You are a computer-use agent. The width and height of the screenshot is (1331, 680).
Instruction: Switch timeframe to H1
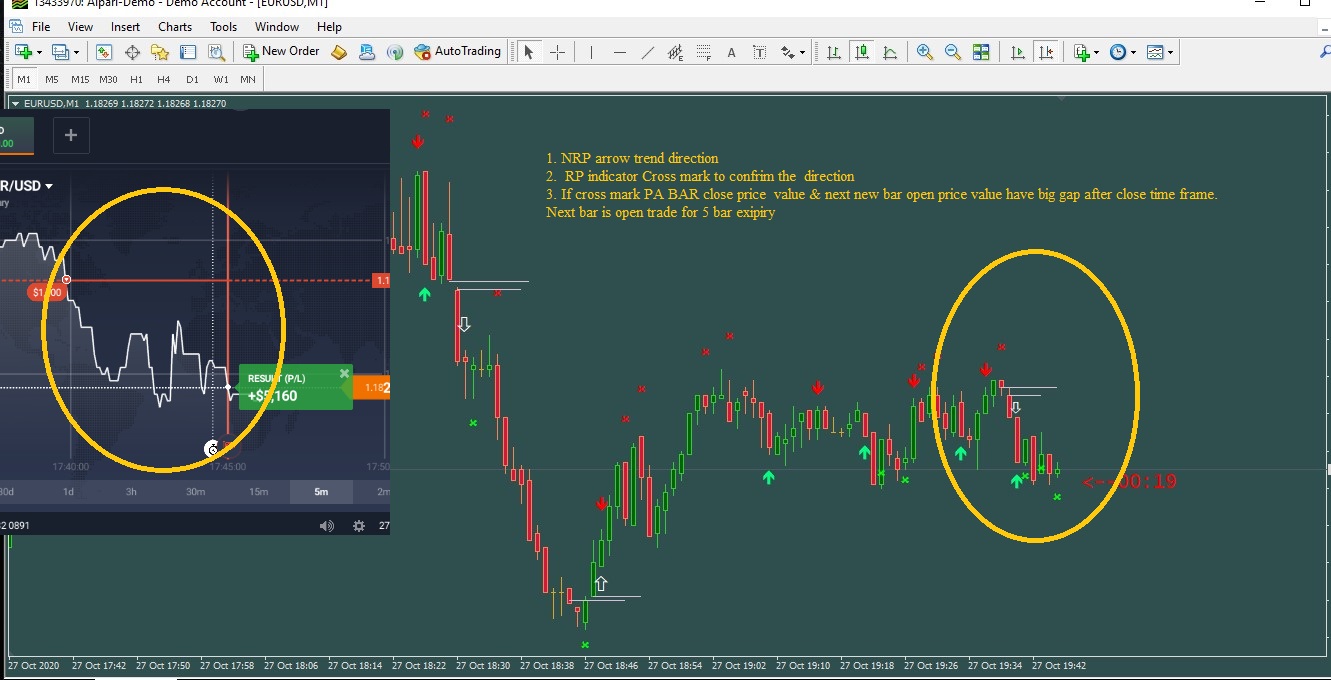(x=136, y=79)
